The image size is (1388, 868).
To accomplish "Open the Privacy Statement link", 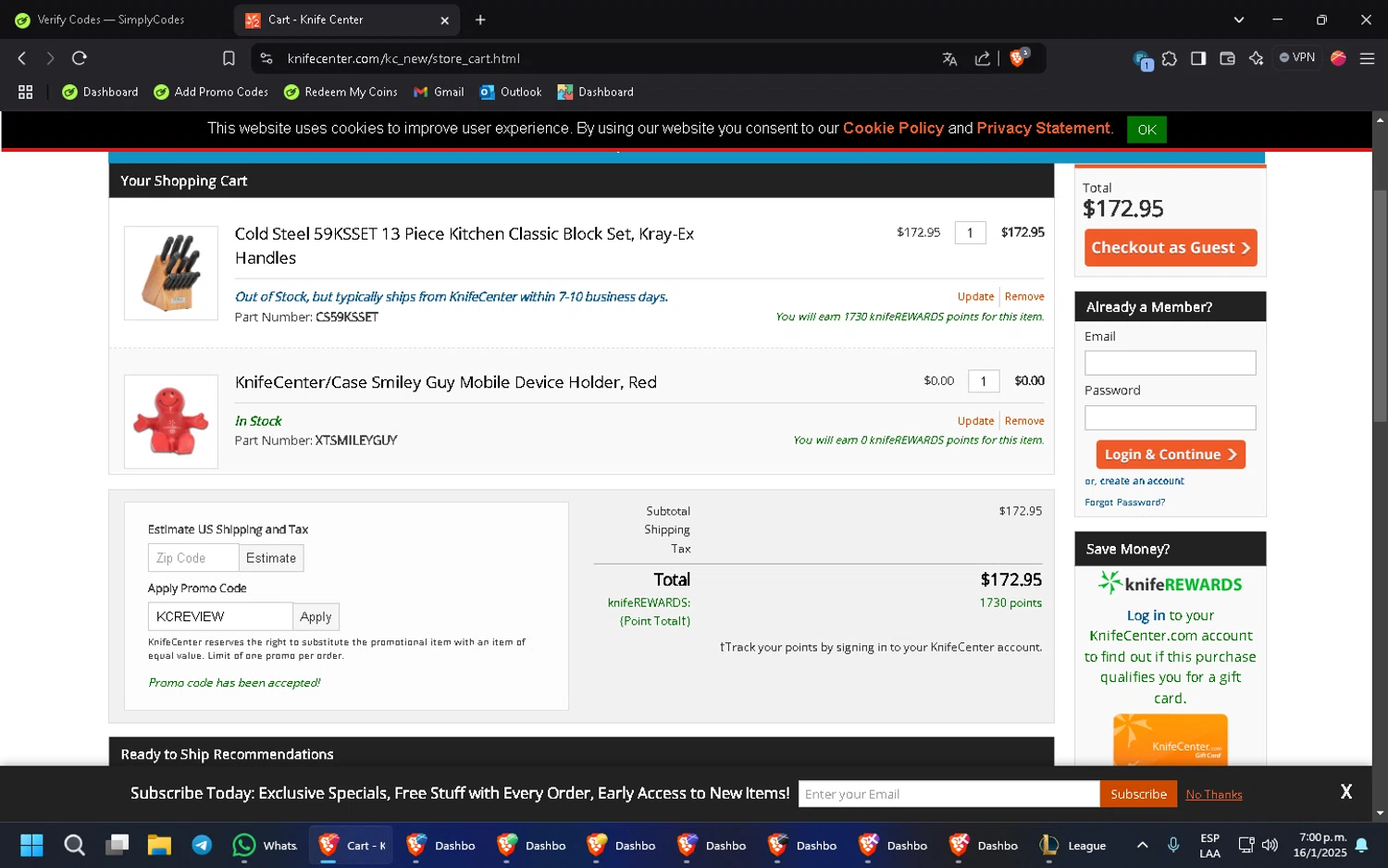I will [1043, 129].
